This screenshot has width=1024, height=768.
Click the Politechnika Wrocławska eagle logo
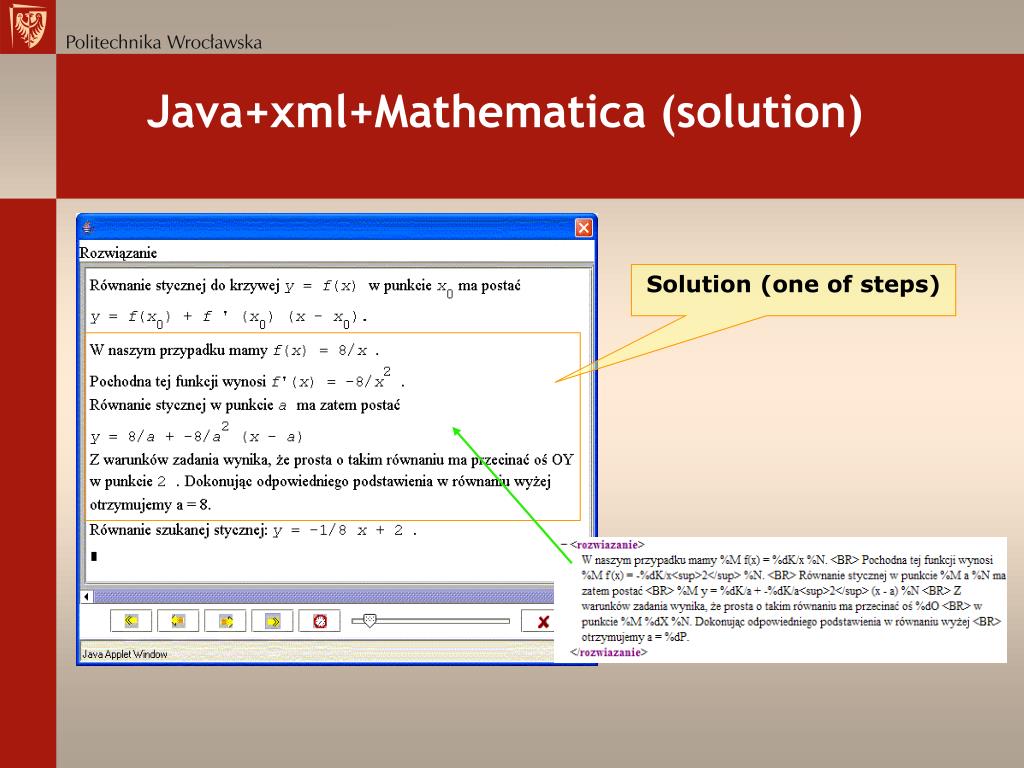point(29,26)
